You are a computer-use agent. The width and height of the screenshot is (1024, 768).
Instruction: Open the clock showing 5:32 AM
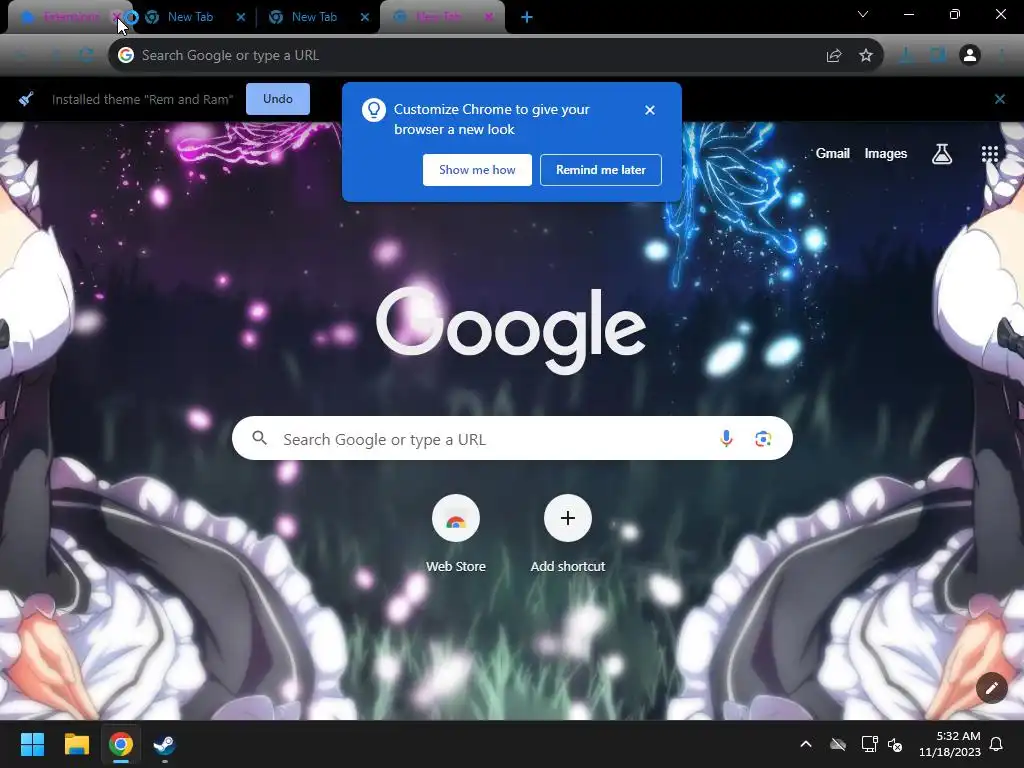tap(950, 744)
